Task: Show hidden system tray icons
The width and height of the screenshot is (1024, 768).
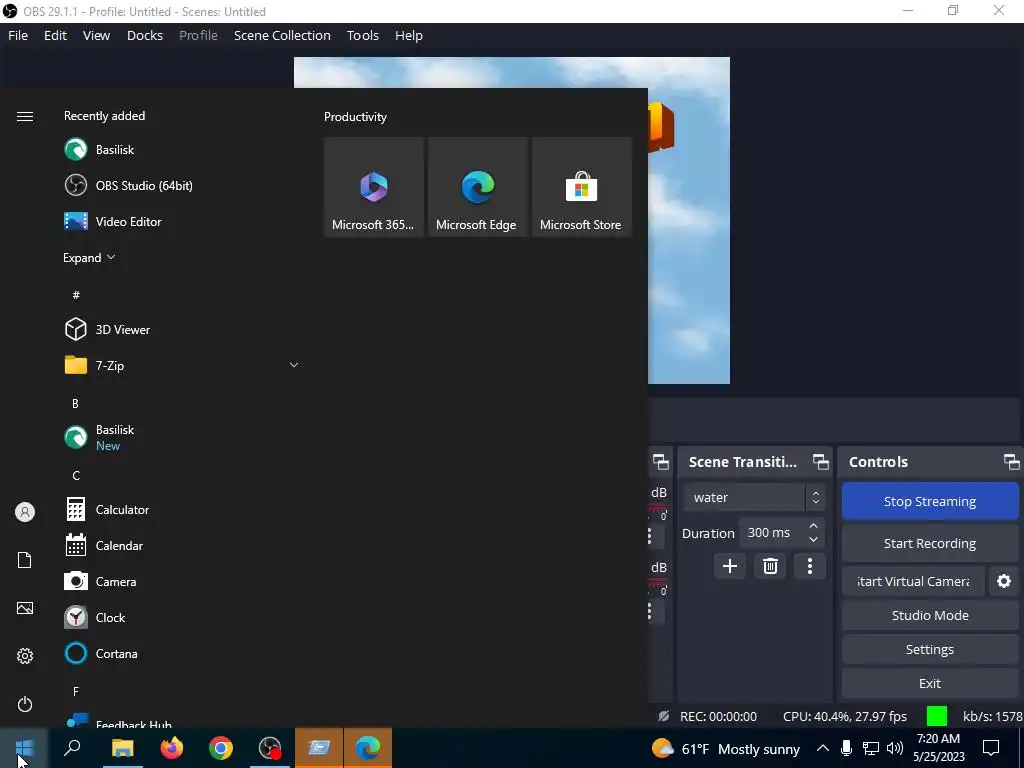Action: (x=823, y=748)
